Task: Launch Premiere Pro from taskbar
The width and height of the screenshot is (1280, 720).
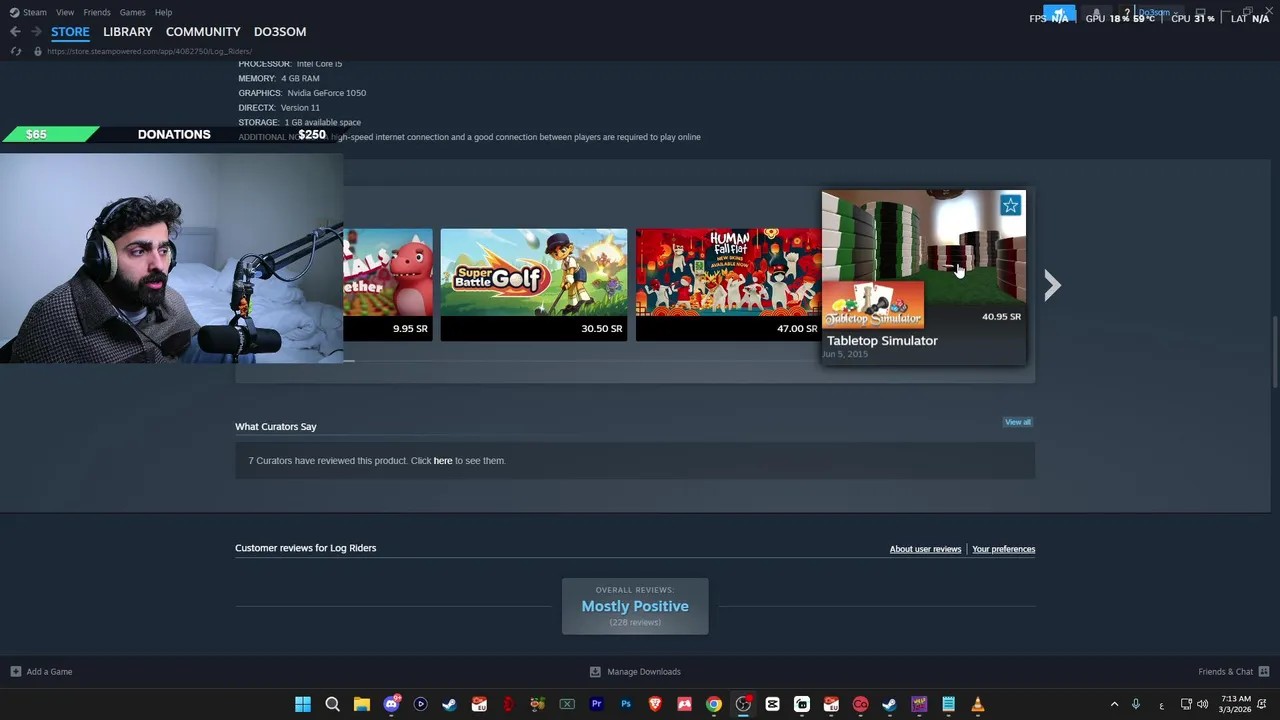Action: pos(596,705)
